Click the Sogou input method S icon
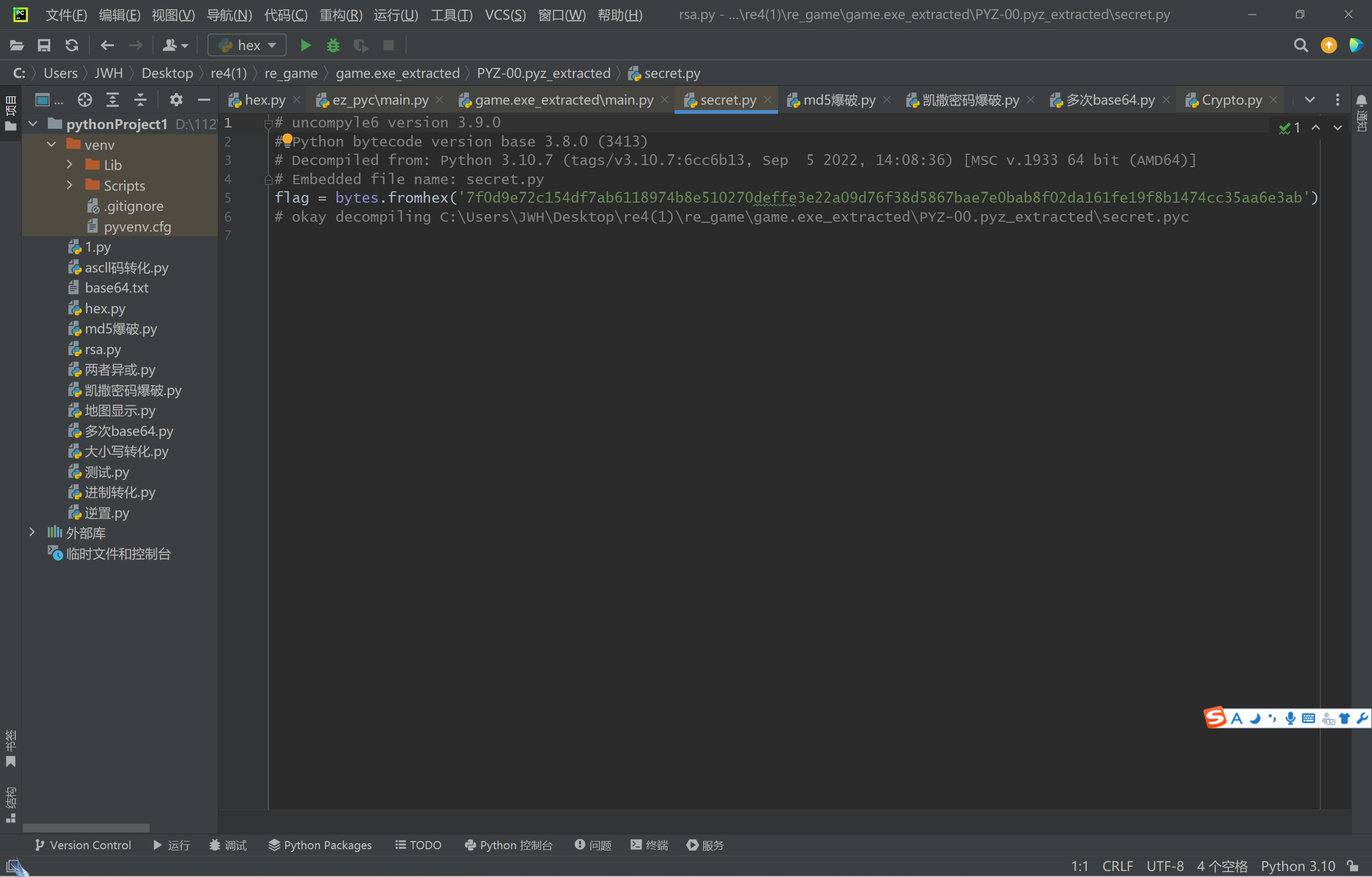The image size is (1372, 877). coord(1215,717)
